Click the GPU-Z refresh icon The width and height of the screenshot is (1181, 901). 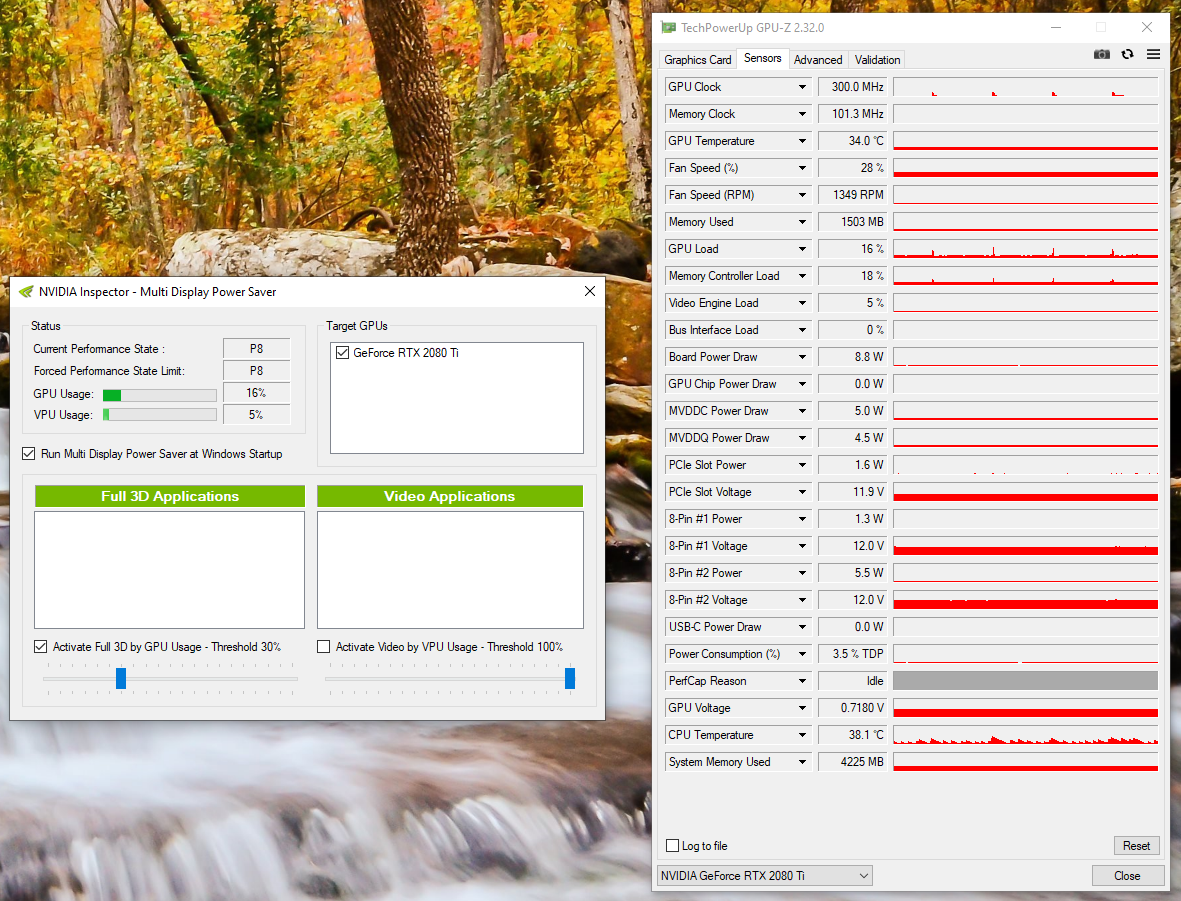[x=1128, y=54]
